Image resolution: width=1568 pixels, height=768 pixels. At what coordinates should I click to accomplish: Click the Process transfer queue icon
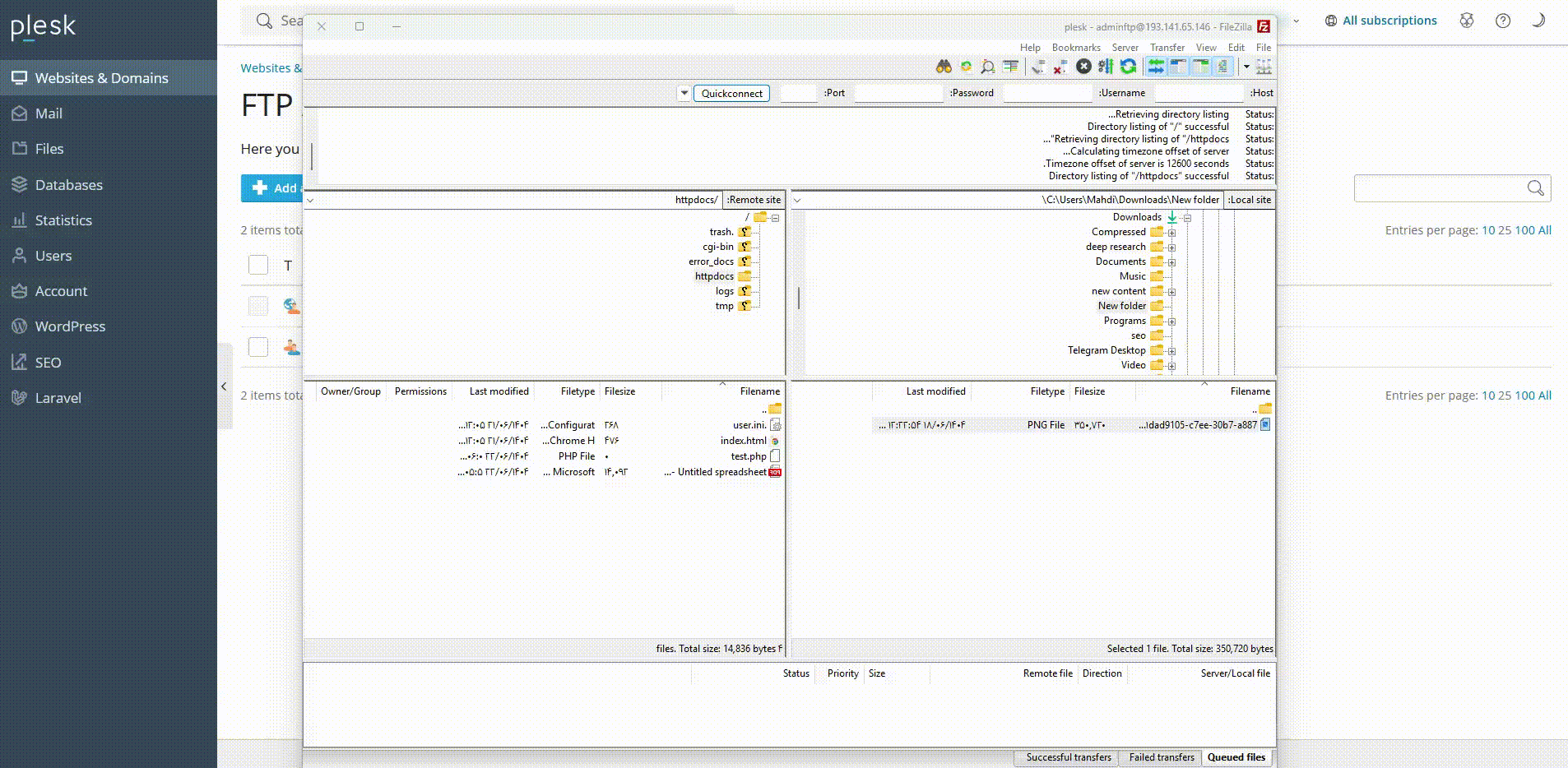(1106, 67)
